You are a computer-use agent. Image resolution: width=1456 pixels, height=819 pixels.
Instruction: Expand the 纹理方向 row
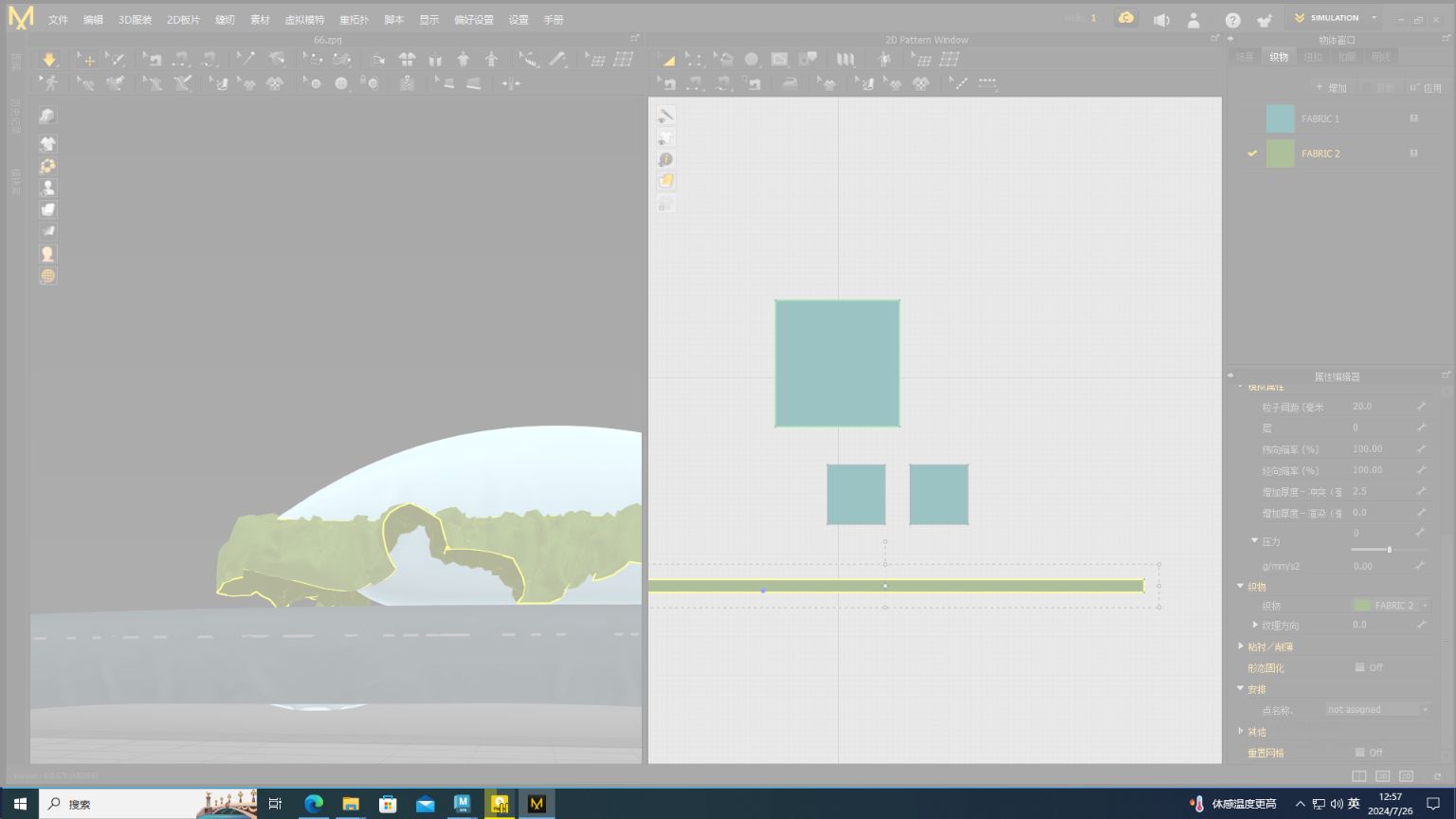point(1255,625)
